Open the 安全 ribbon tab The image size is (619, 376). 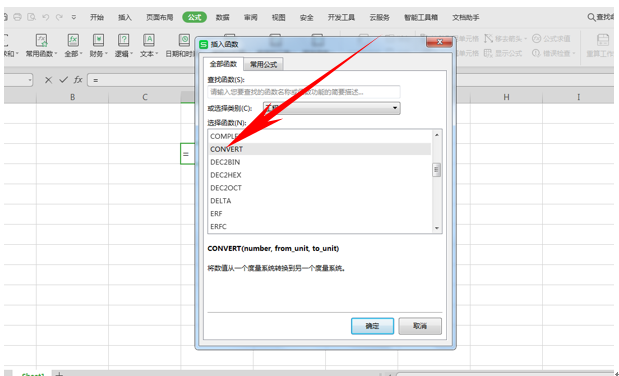(x=306, y=17)
